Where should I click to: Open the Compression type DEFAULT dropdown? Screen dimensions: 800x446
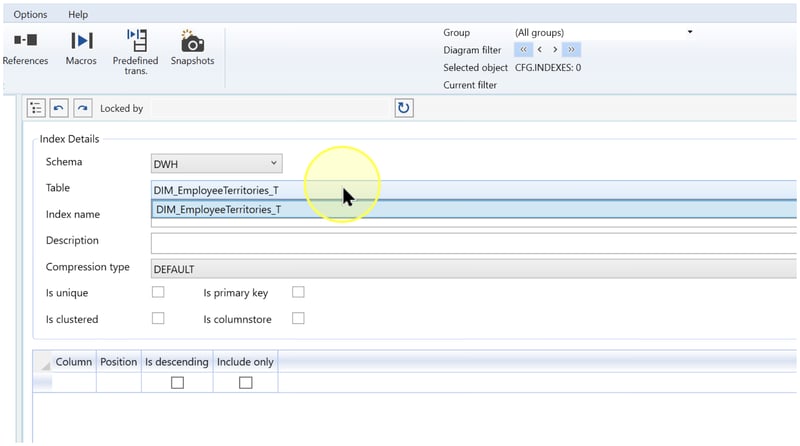click(473, 269)
